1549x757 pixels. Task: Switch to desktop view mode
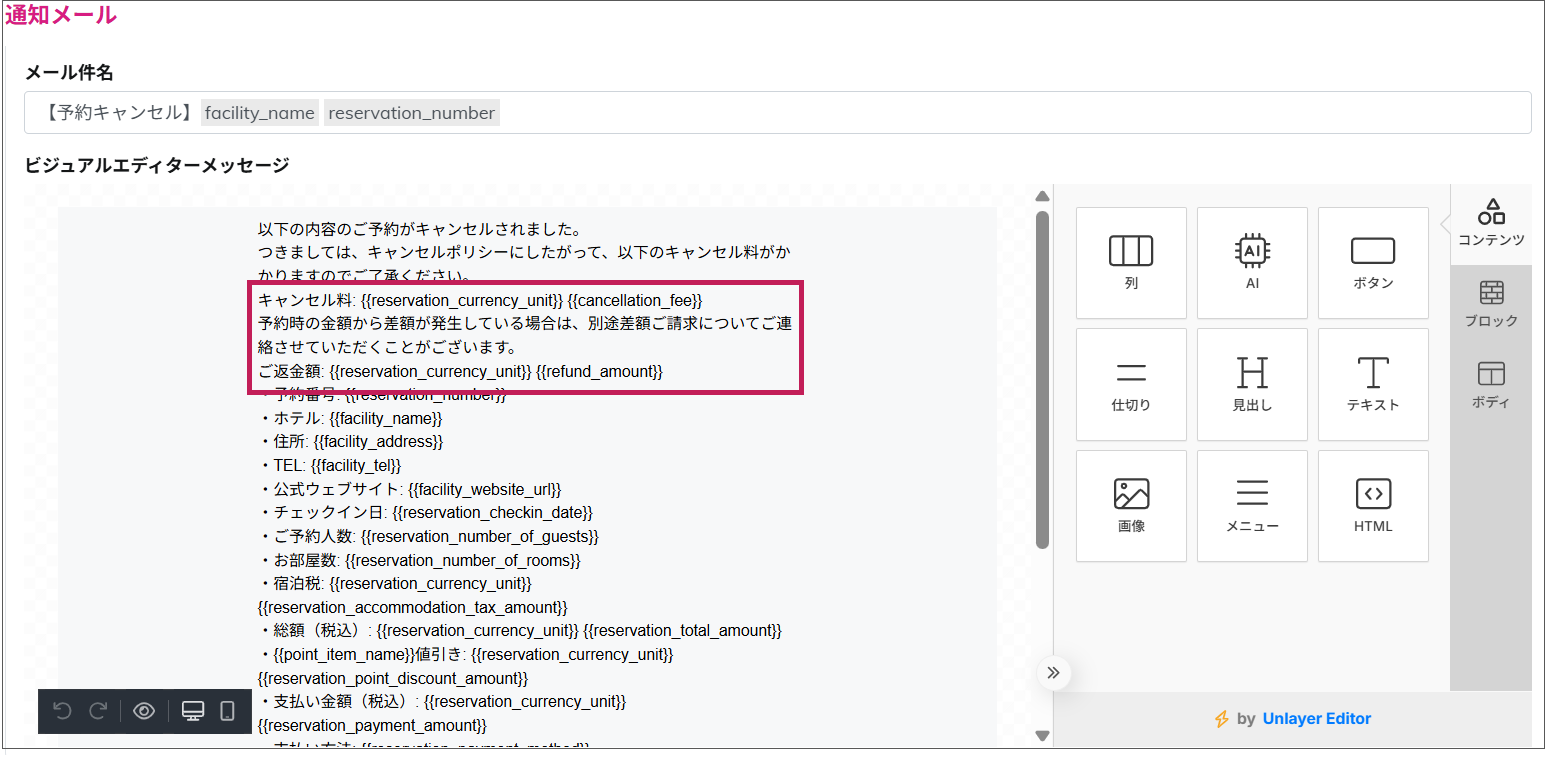pyautogui.click(x=193, y=711)
